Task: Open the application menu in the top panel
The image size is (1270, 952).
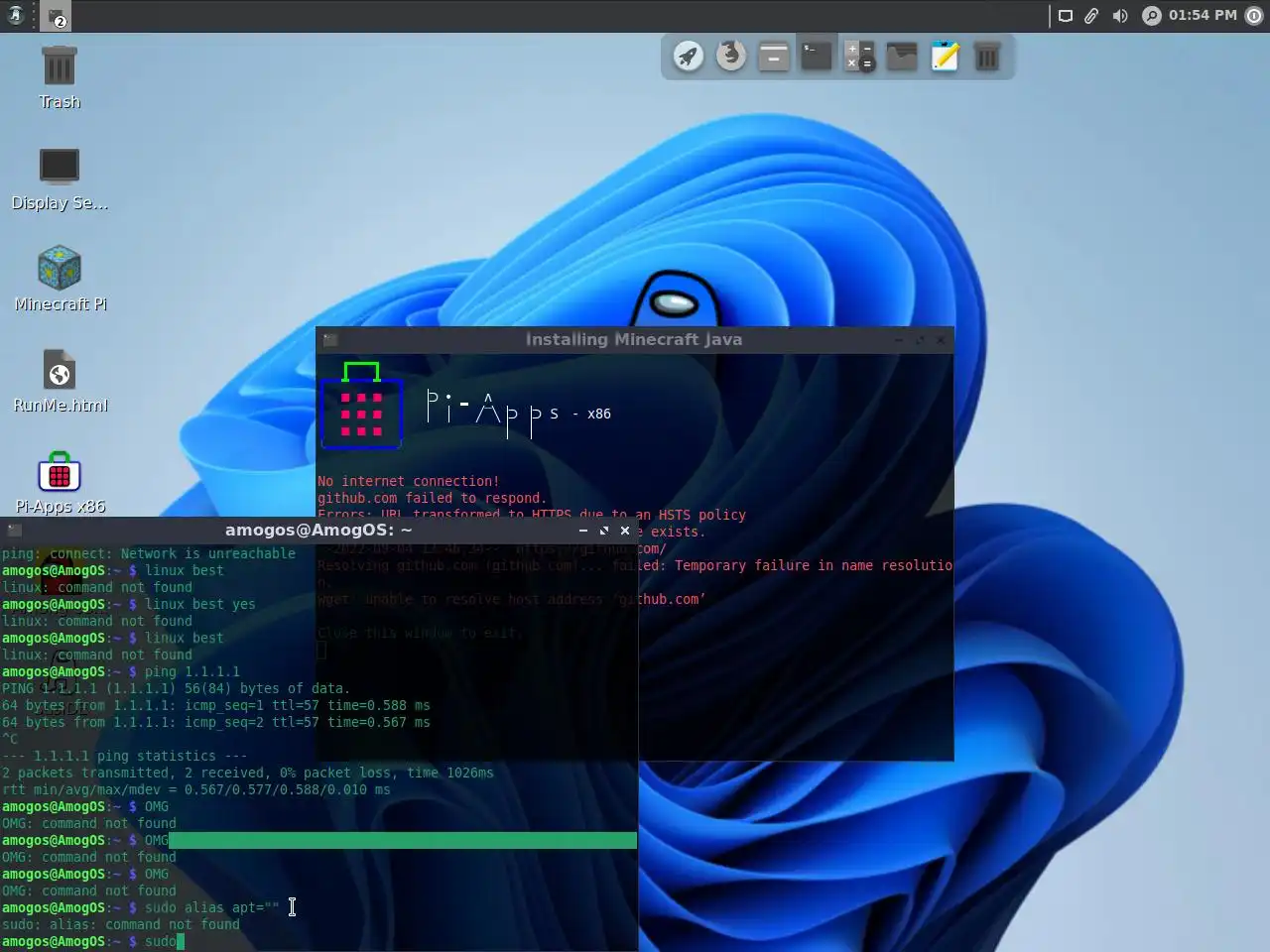Action: 15,16
